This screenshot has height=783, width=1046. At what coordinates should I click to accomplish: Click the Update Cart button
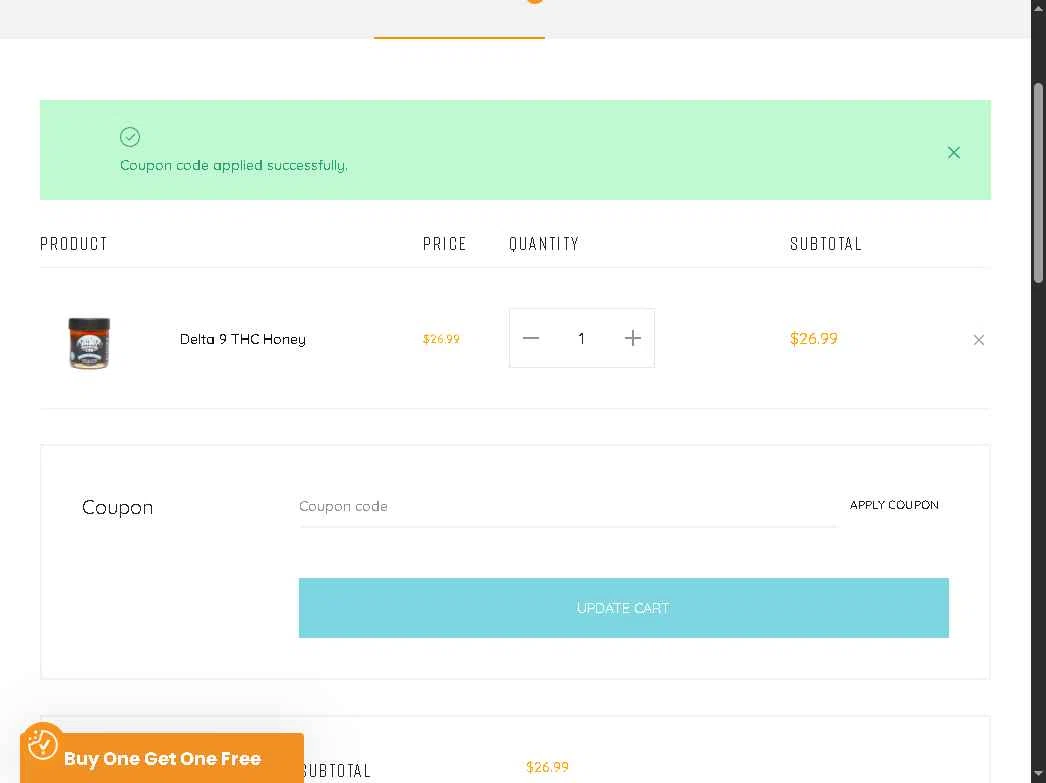click(624, 608)
